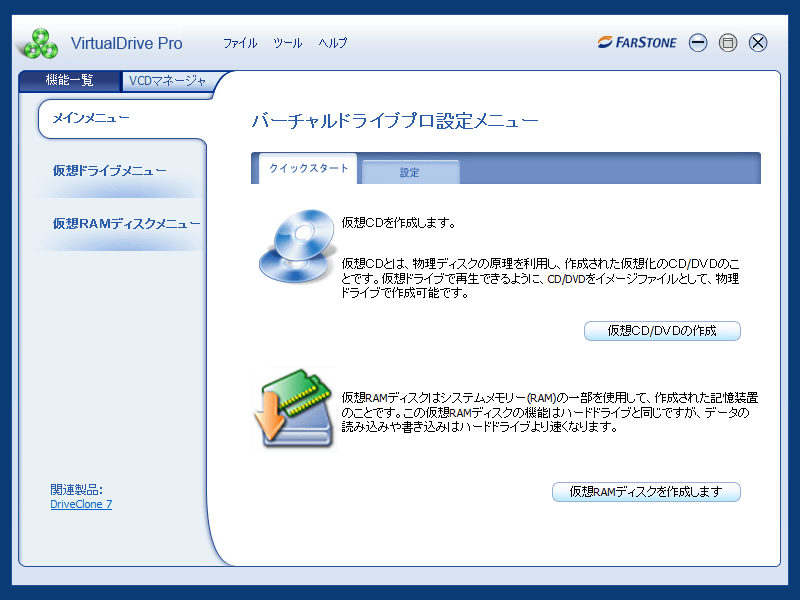Click the 仮想CDを作成します。 text
800x600 pixels.
click(398, 222)
